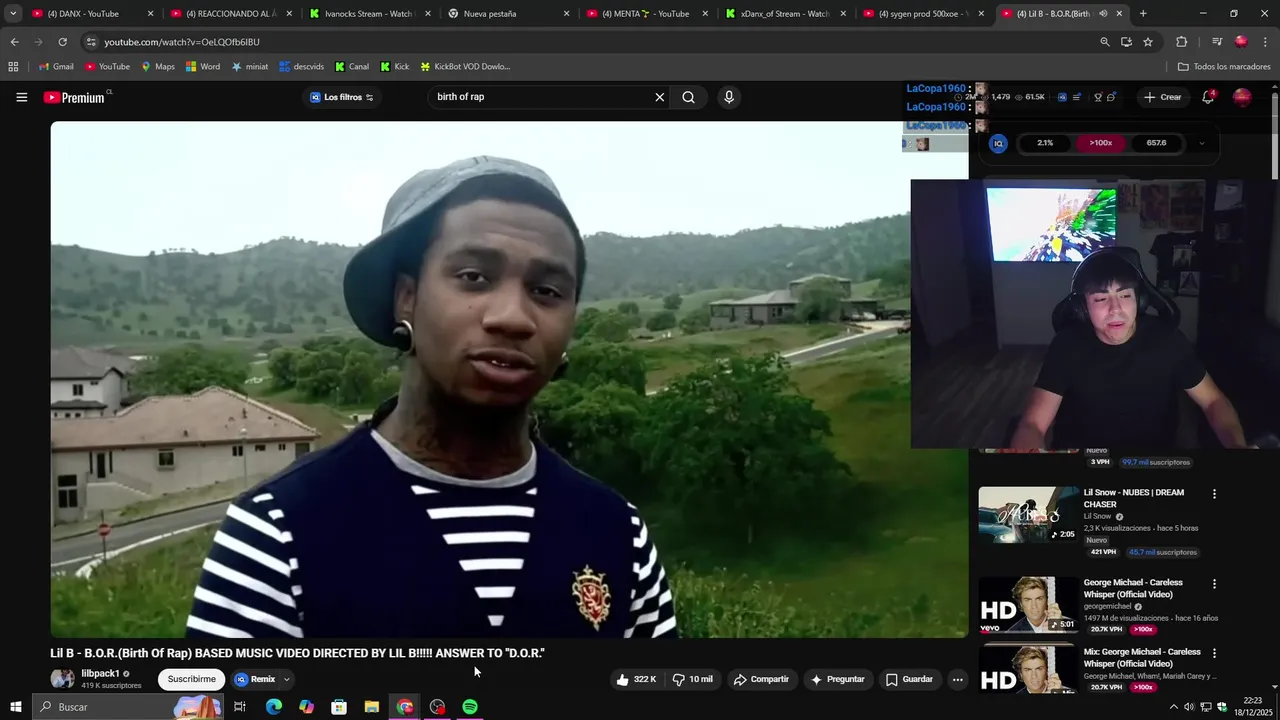Viewport: 1280px width, 720px height.
Task: Click the chat bubble icon in the extension bar
Action: click(x=1111, y=97)
